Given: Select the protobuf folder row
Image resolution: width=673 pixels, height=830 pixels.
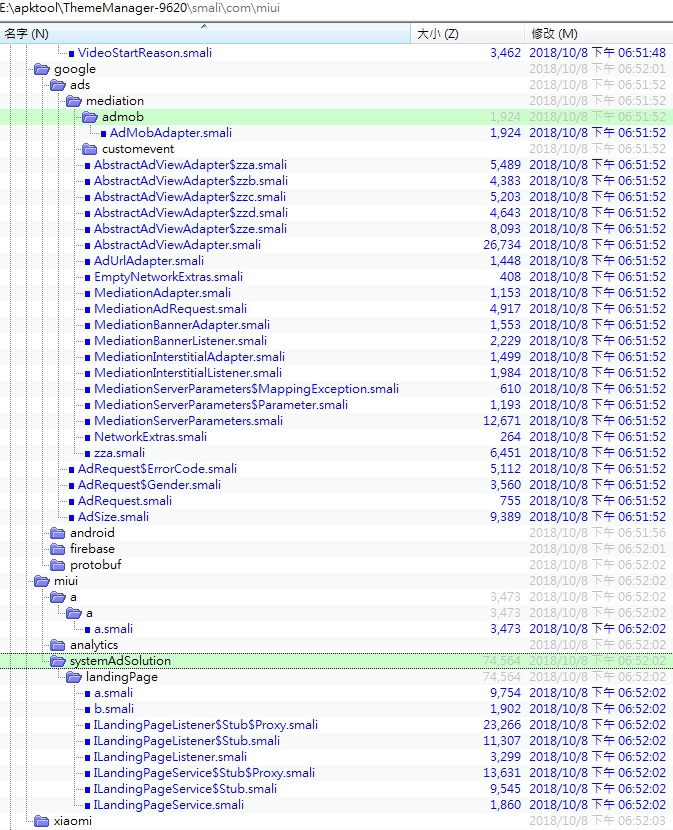Looking at the screenshot, I should [x=336, y=565].
